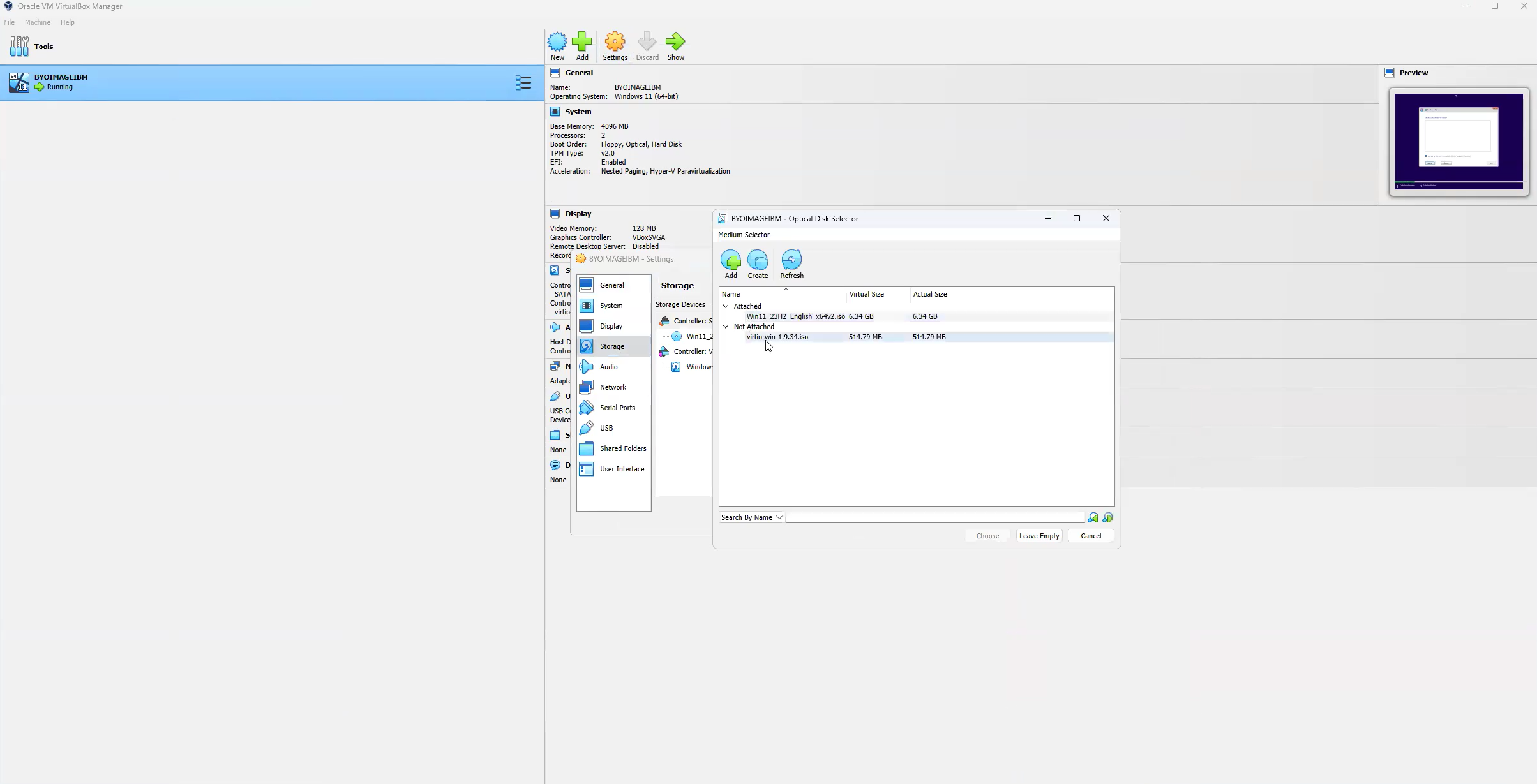Click the BYOIMAGEIBM machine list menu icon
This screenshot has width=1537, height=784.
[x=523, y=82]
